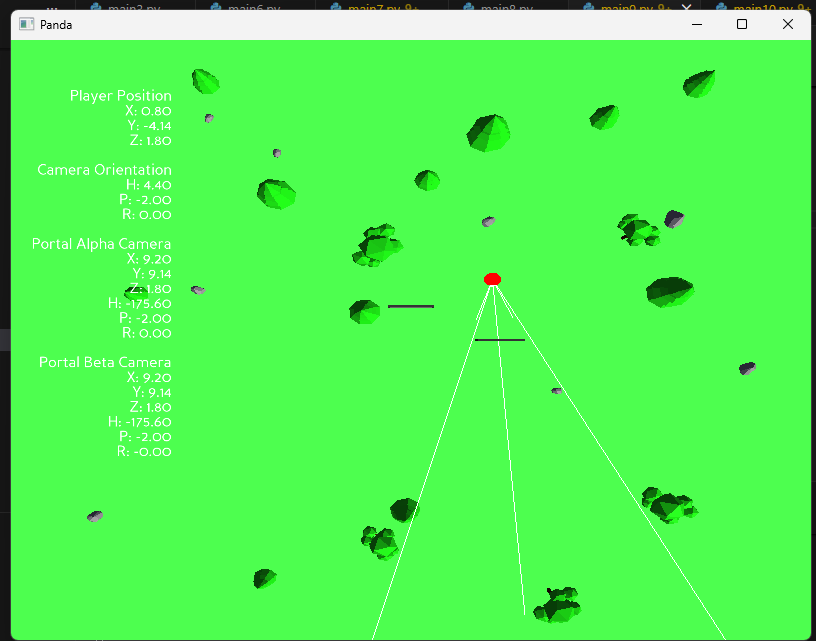Click the Camera Orientation heading
816x641 pixels.
(104, 170)
